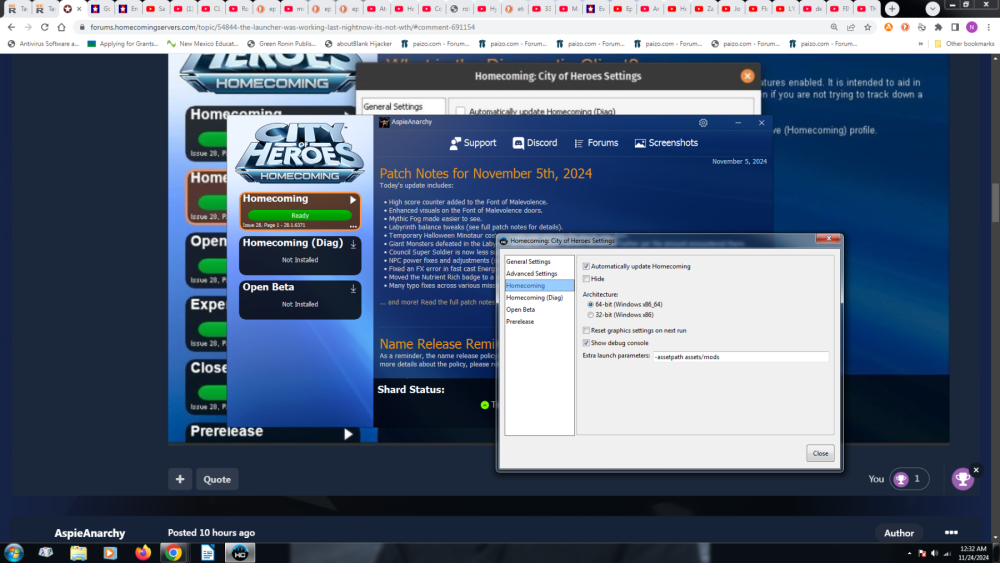This screenshot has height=563, width=1000.
Task: Launch Homecoming with its play arrow
Action: coord(353,200)
